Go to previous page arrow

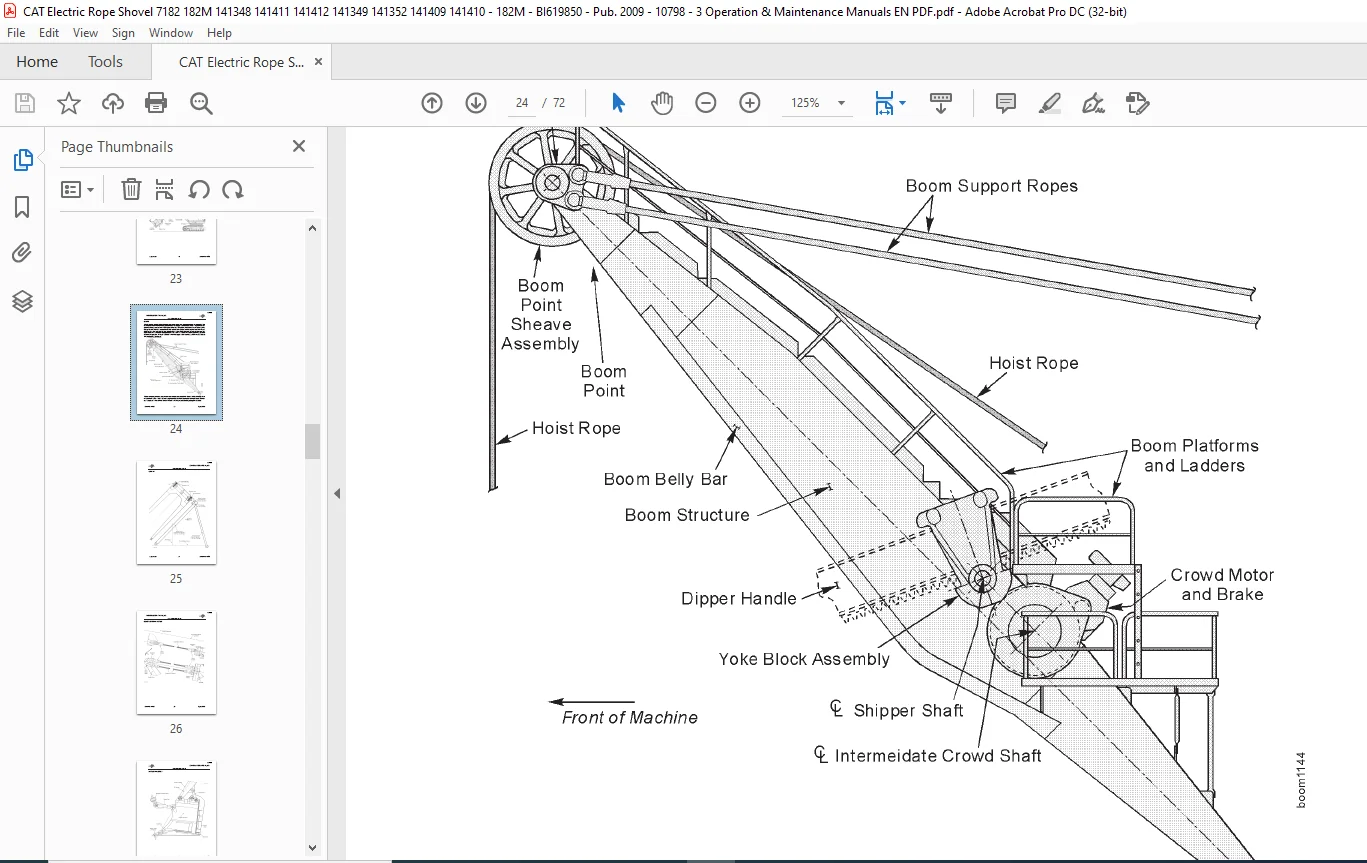432,103
